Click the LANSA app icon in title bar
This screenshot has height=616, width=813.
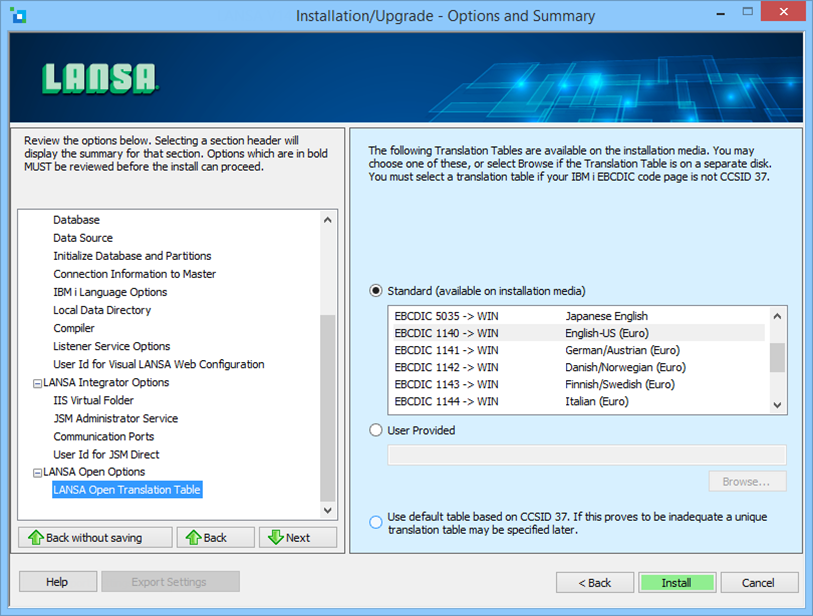[18, 16]
